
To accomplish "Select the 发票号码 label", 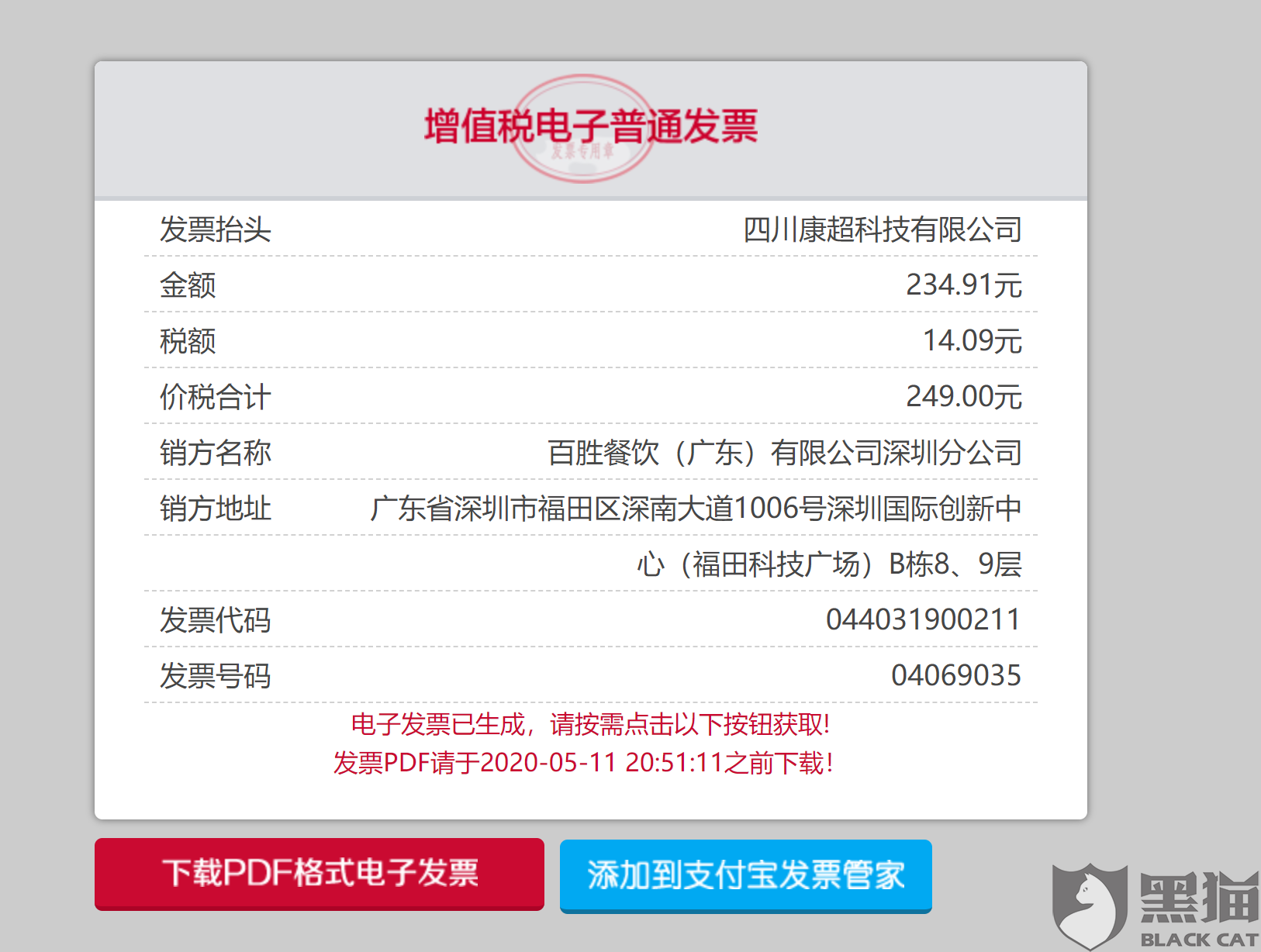I will pos(216,676).
